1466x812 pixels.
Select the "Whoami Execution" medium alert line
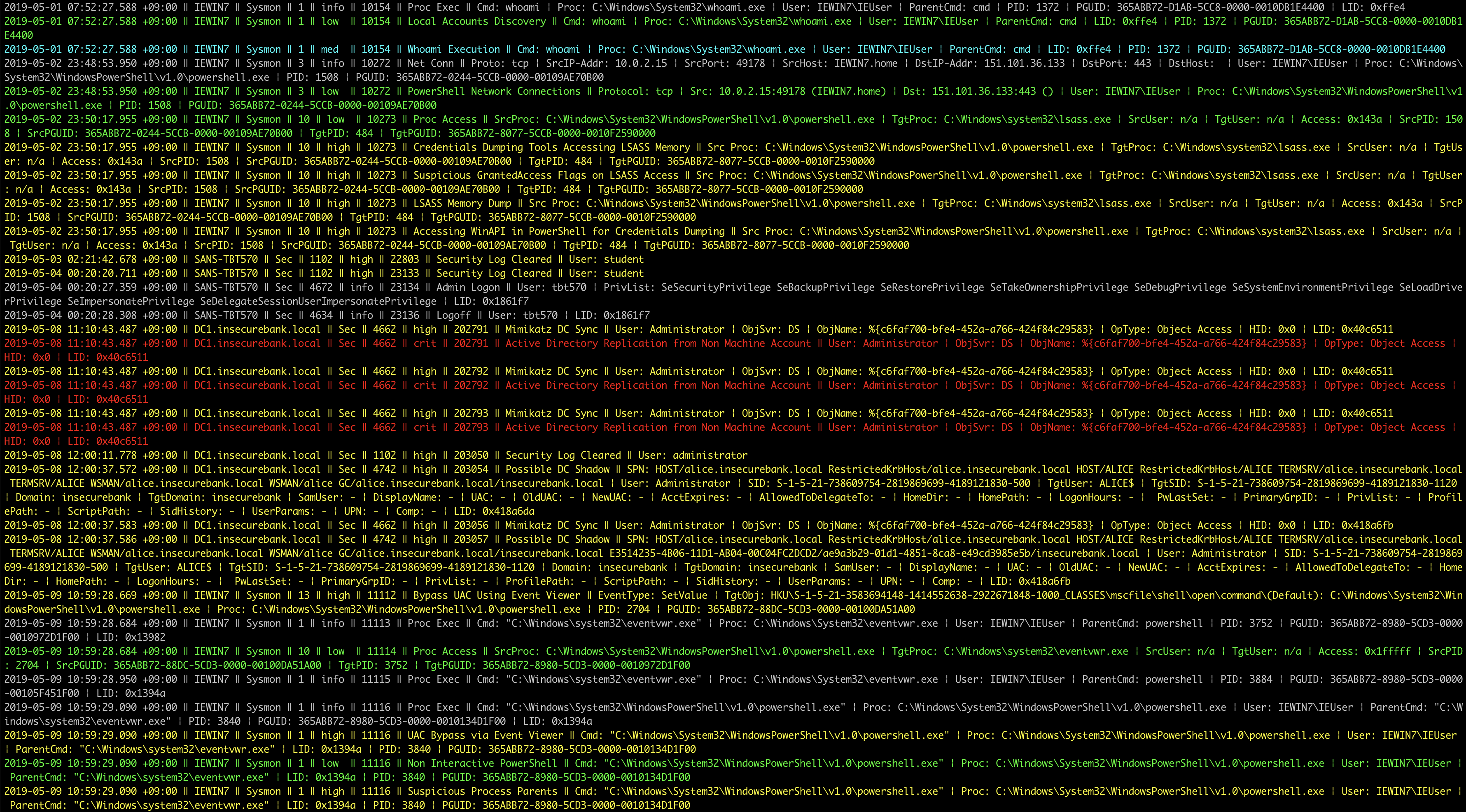coord(456,49)
